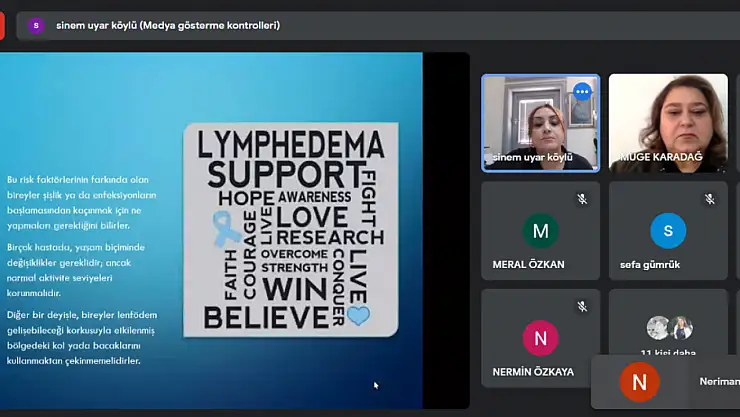
Task: Click the Lymphedema Support word cloud image
Action: coord(290,230)
